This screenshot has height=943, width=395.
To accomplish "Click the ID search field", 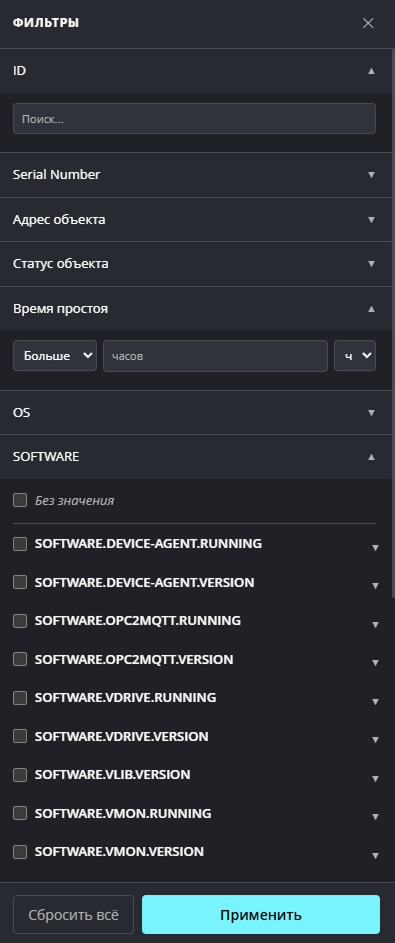I will (x=194, y=118).
